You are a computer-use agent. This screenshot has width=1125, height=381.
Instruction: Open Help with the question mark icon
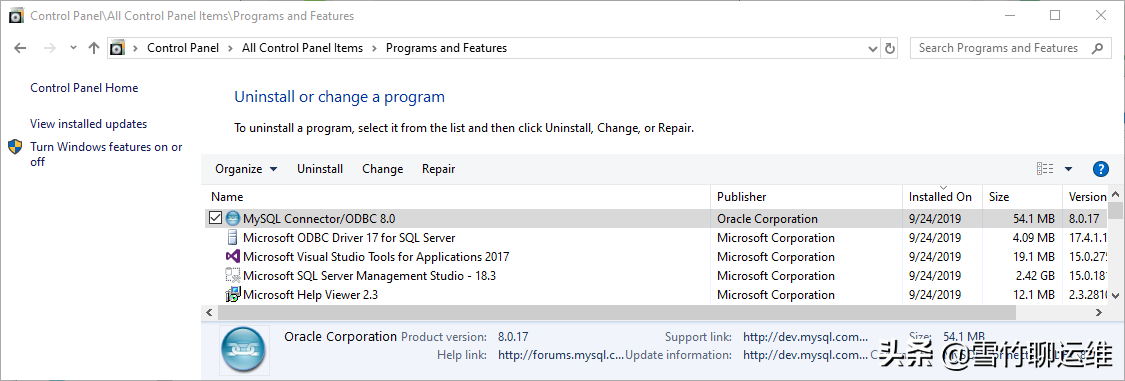click(1101, 169)
